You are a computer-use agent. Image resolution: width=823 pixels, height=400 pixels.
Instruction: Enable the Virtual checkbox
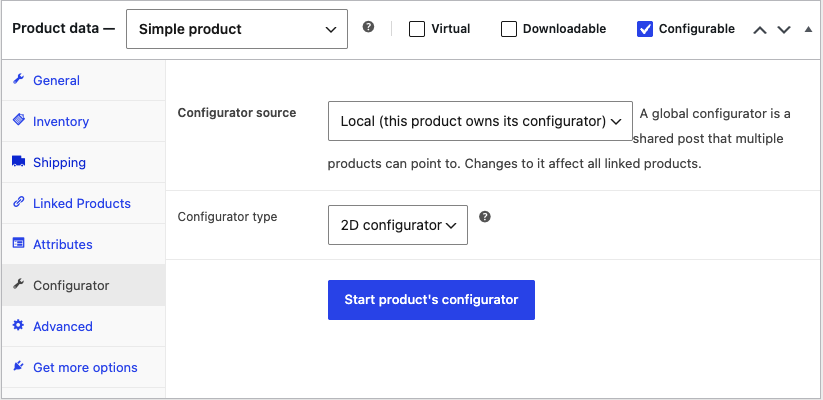tap(417, 29)
